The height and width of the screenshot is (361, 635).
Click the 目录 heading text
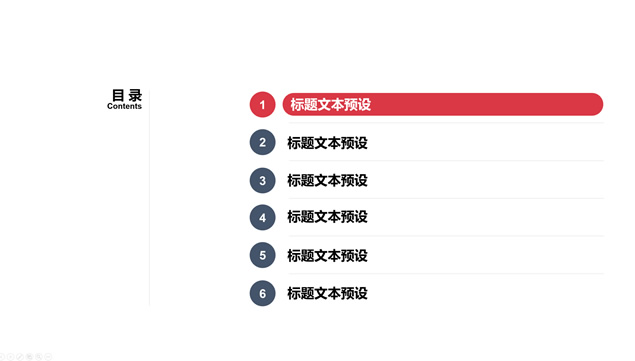pos(127,96)
